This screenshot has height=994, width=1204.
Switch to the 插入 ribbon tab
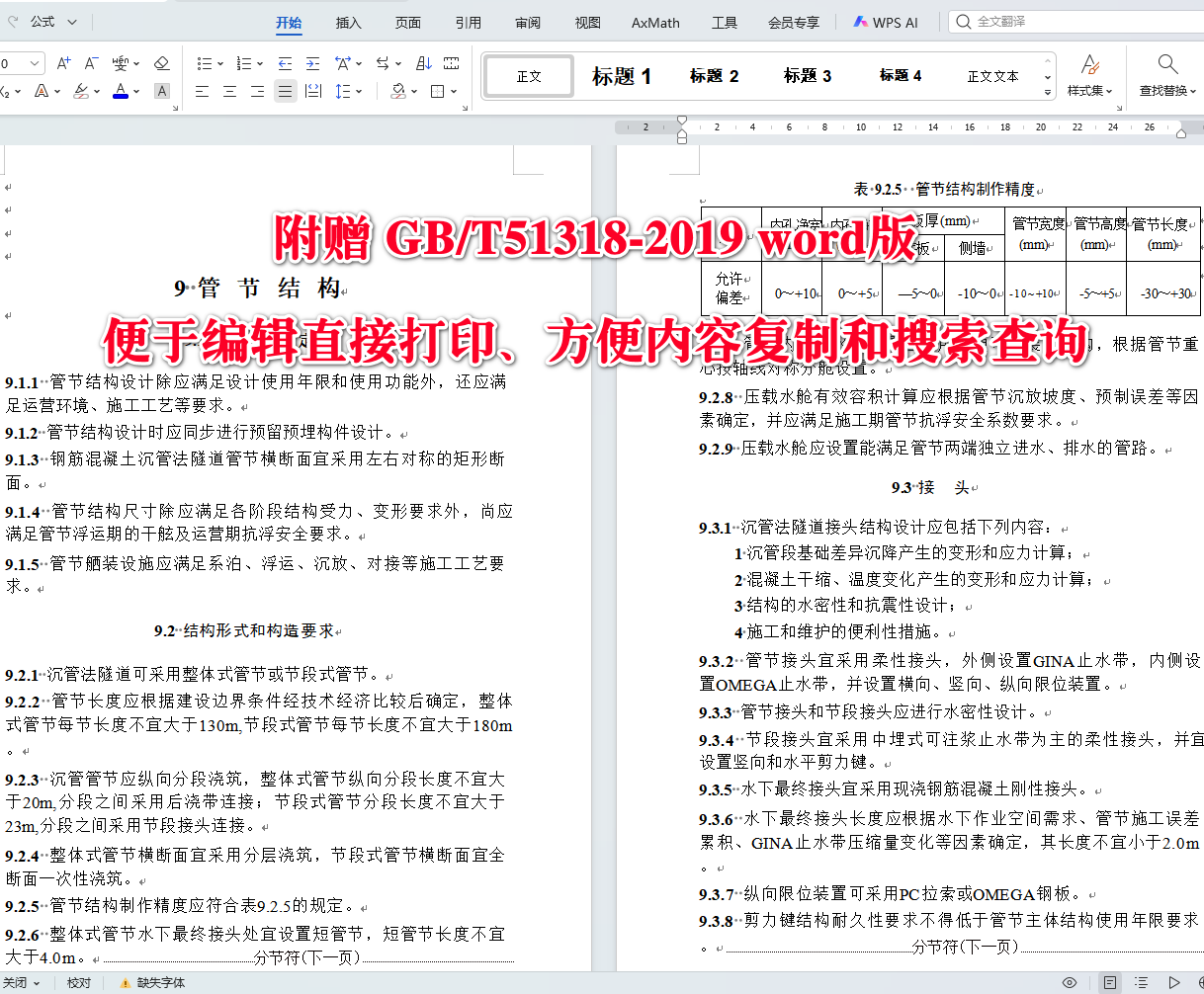[348, 23]
